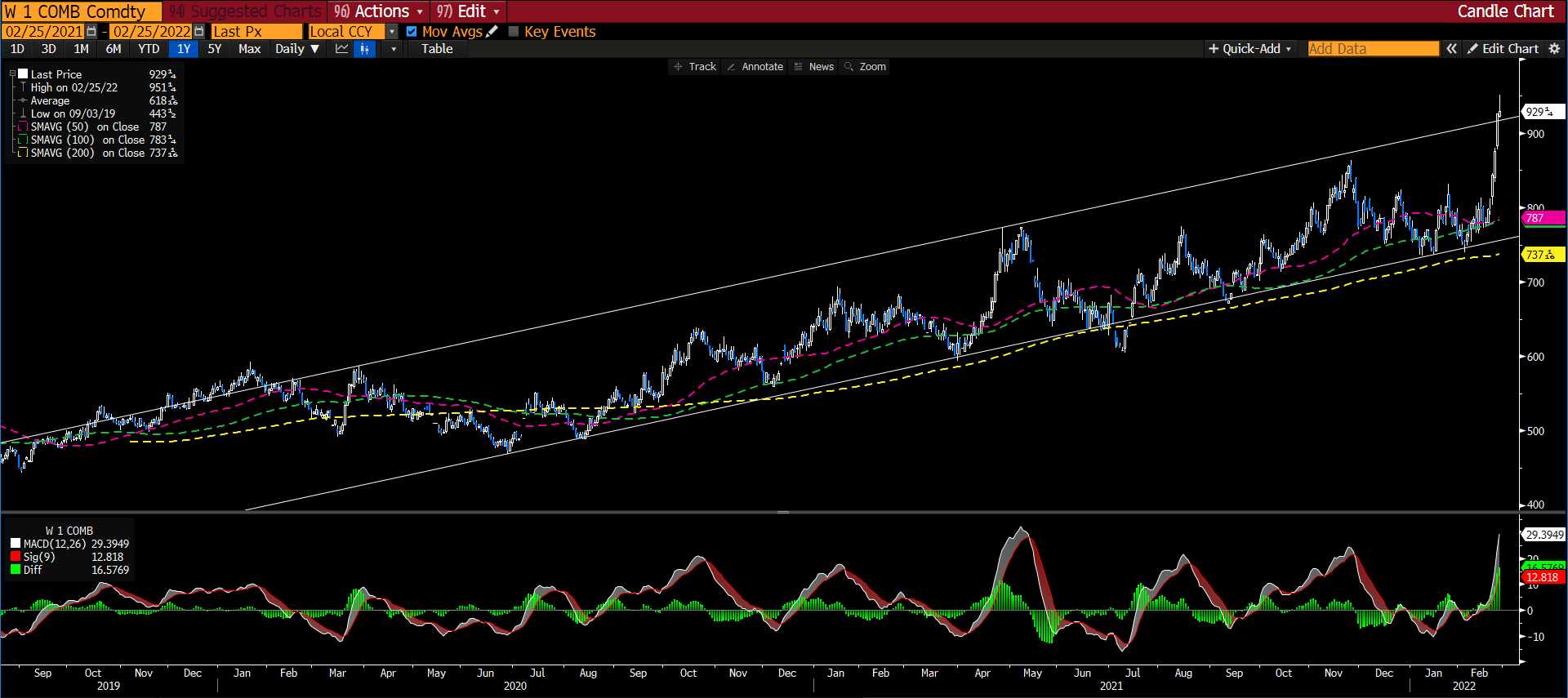Click the Add Data input field

(x=1373, y=49)
